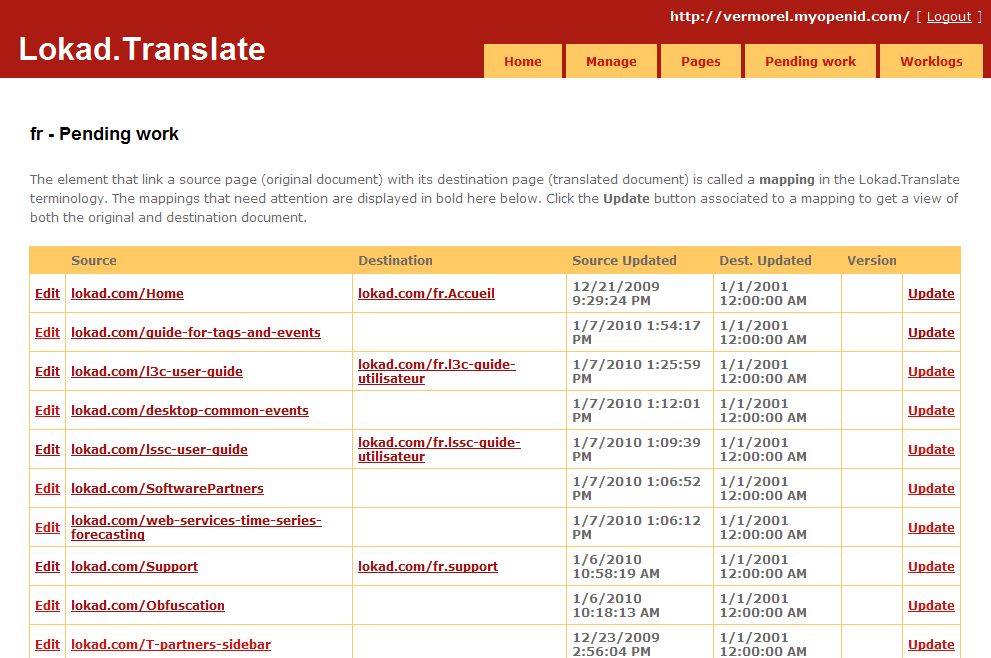This screenshot has width=991, height=658.
Task: Edit the guide-for-tags-and-events mapping
Action: [47, 332]
